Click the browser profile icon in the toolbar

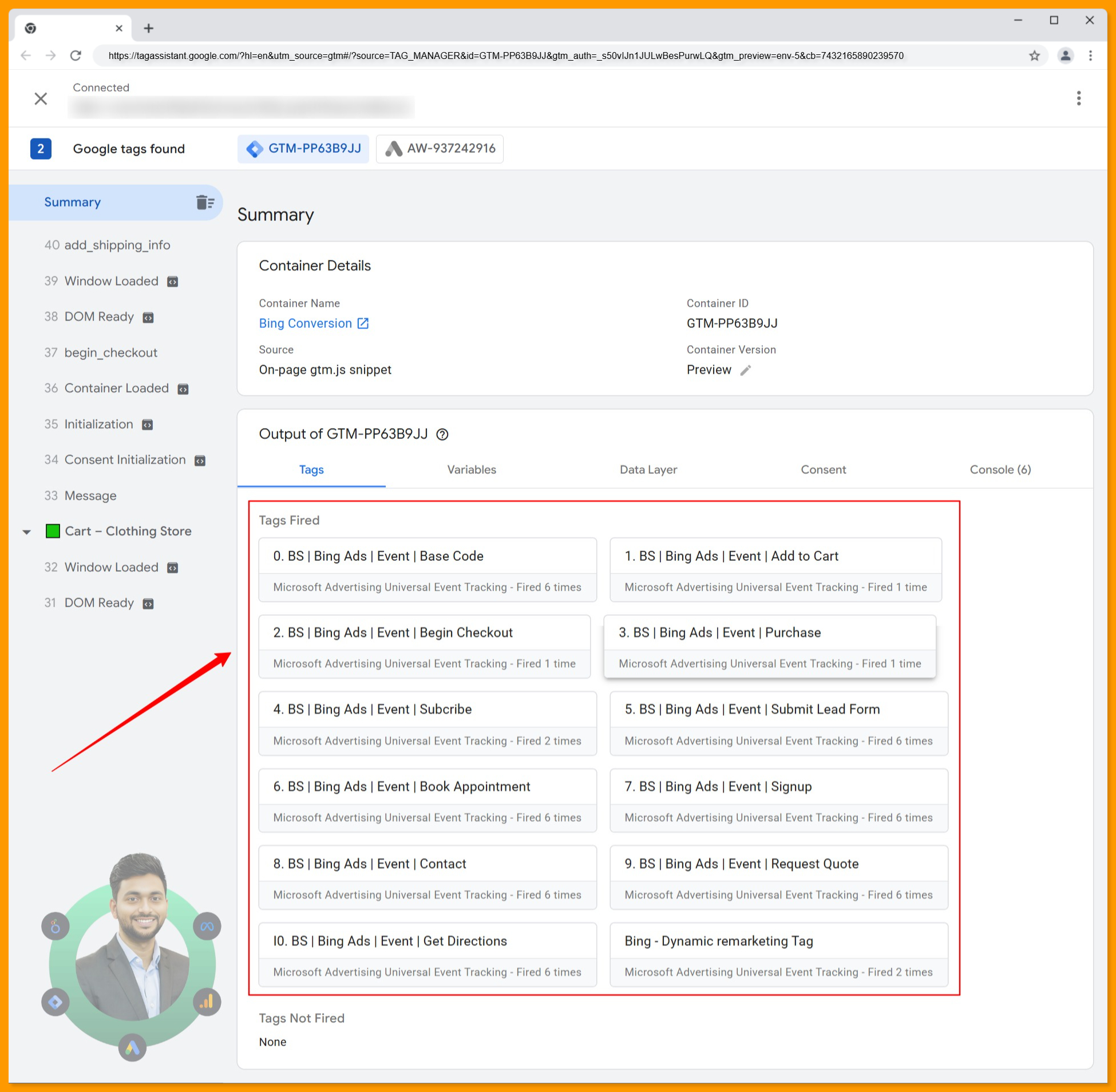click(x=1066, y=56)
